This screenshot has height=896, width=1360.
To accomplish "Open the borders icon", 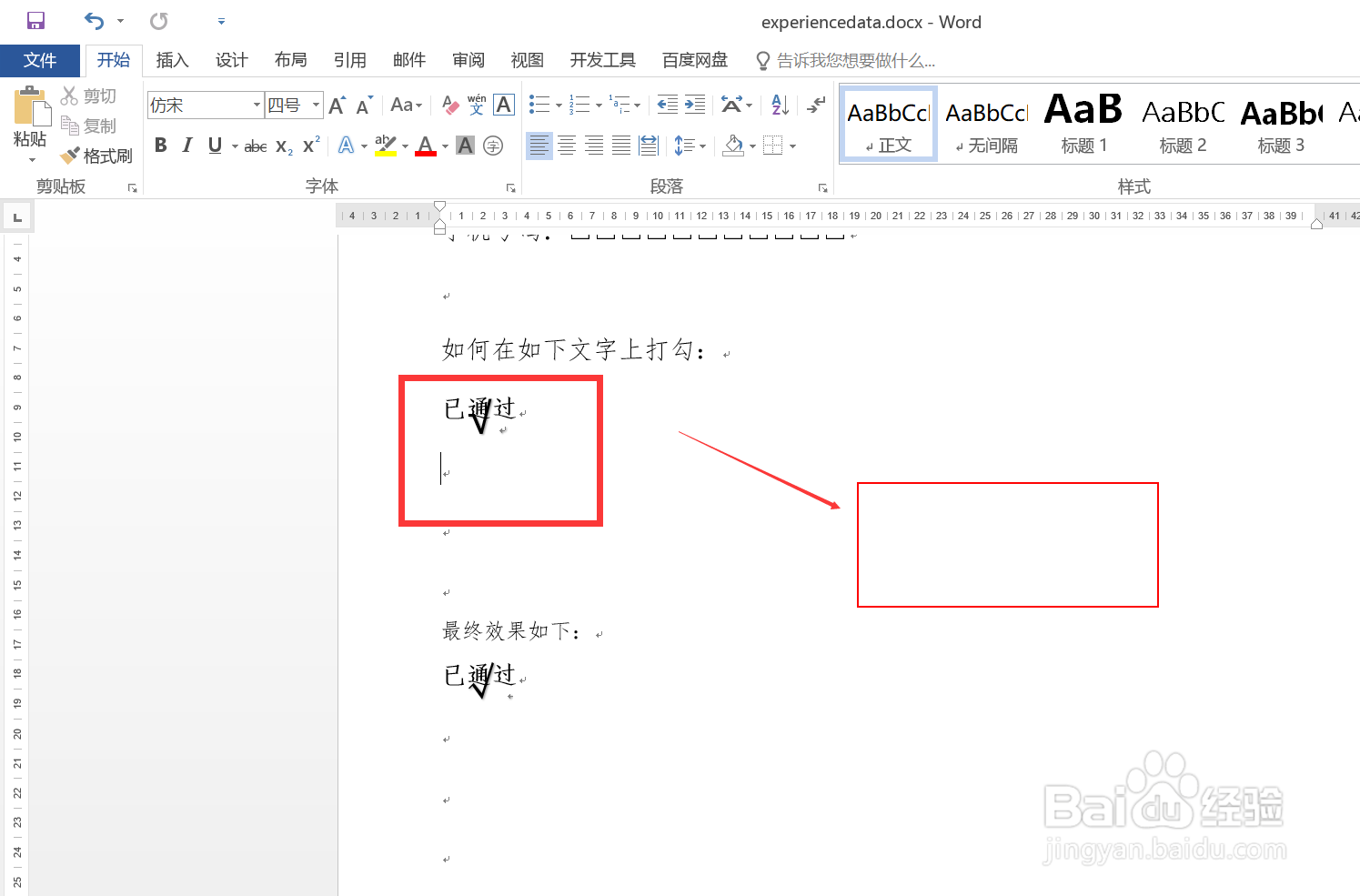I will point(772,146).
